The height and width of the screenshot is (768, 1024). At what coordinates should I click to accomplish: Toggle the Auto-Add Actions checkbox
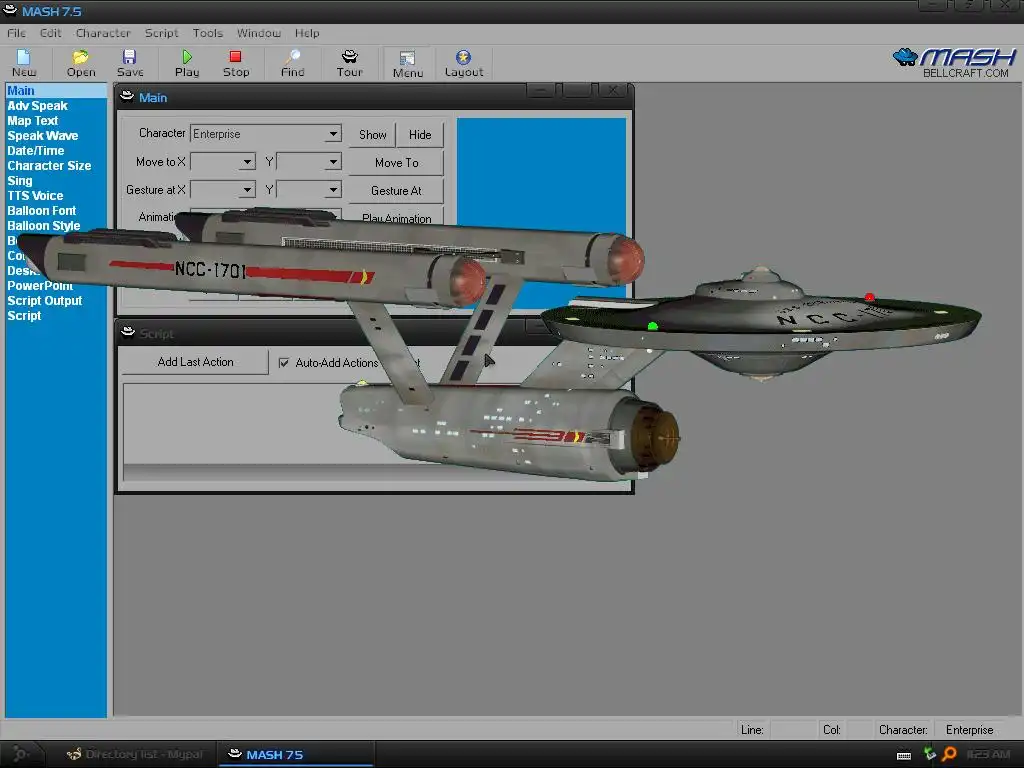[x=284, y=362]
